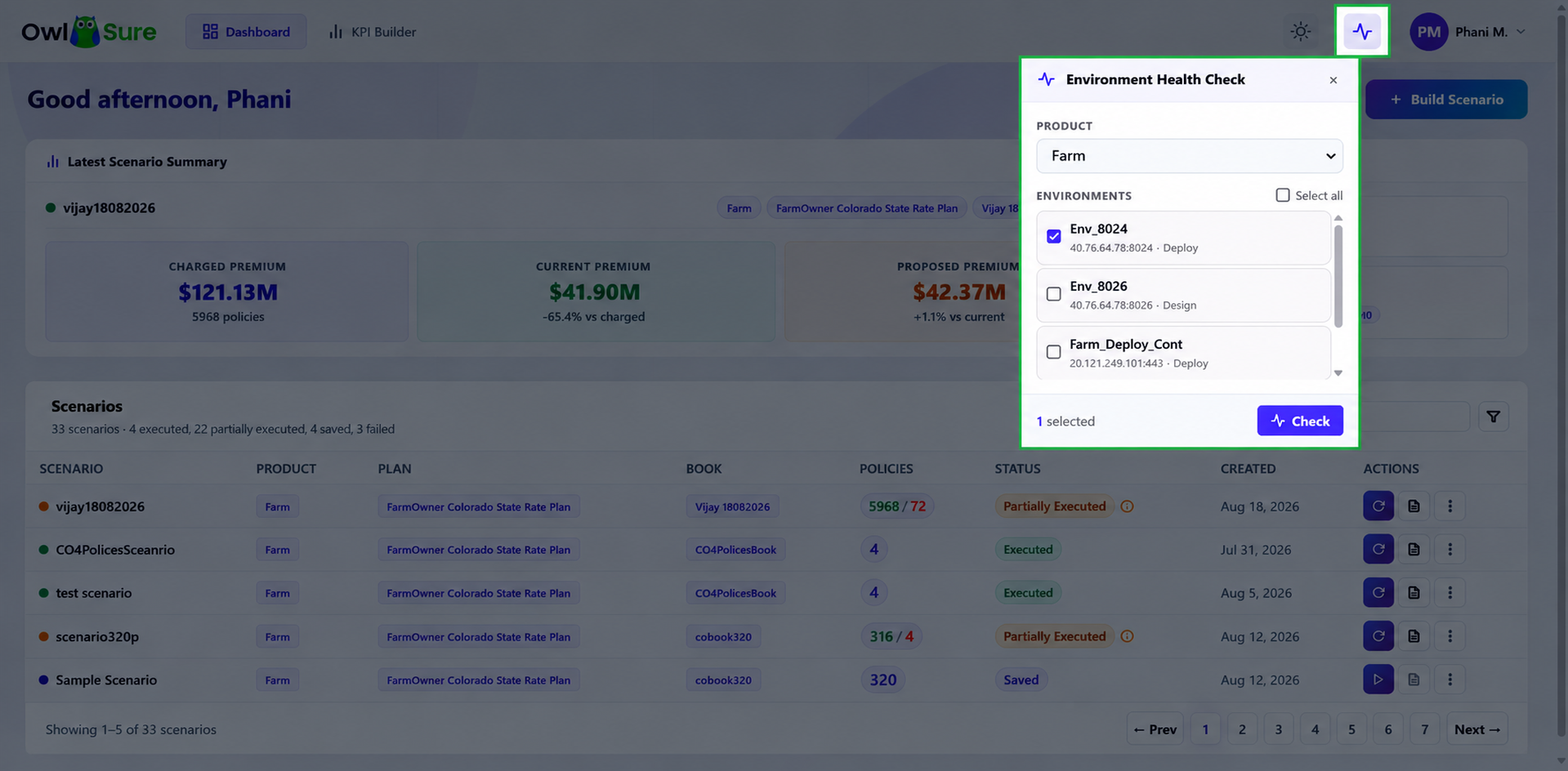Click the Partially Executed status of vijay18082026

(x=1054, y=506)
